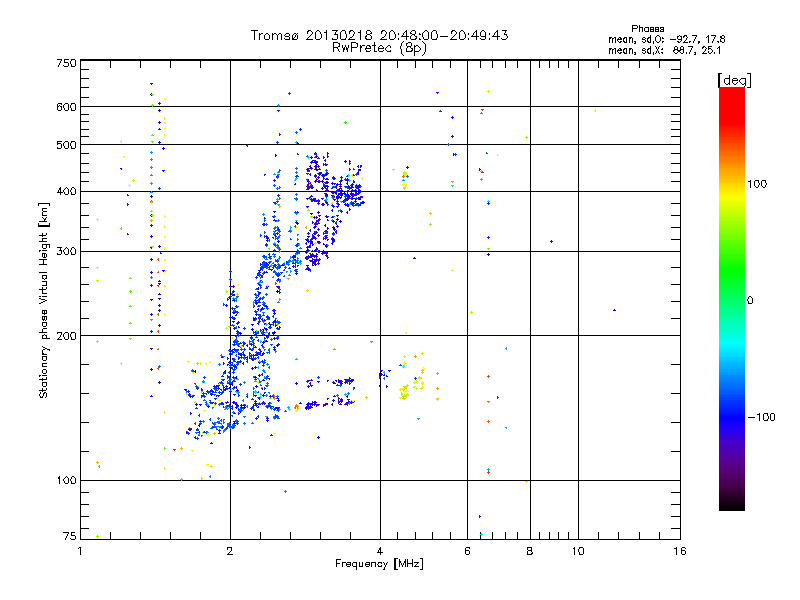Image resolution: width=800 pixels, height=600 pixels.
Task: Click the 'Stationary phase Virtual Height [km]' axis title
Action: pos(44,301)
